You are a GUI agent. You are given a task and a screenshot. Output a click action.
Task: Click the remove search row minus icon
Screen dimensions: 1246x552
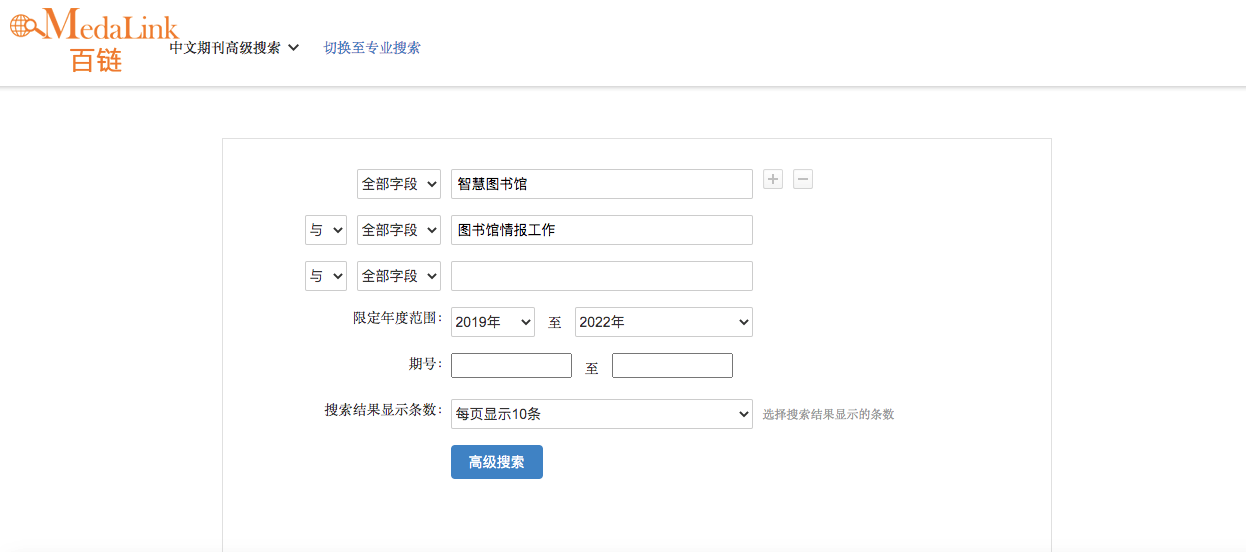(x=803, y=179)
